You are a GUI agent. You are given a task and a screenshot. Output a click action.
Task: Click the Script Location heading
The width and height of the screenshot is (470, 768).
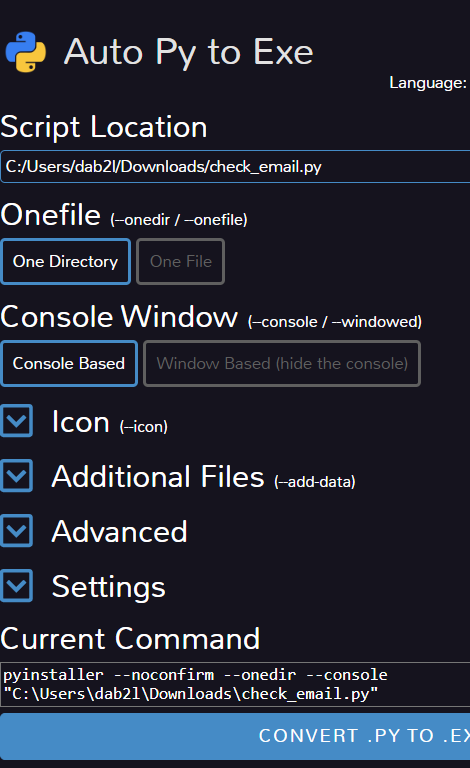point(104,127)
